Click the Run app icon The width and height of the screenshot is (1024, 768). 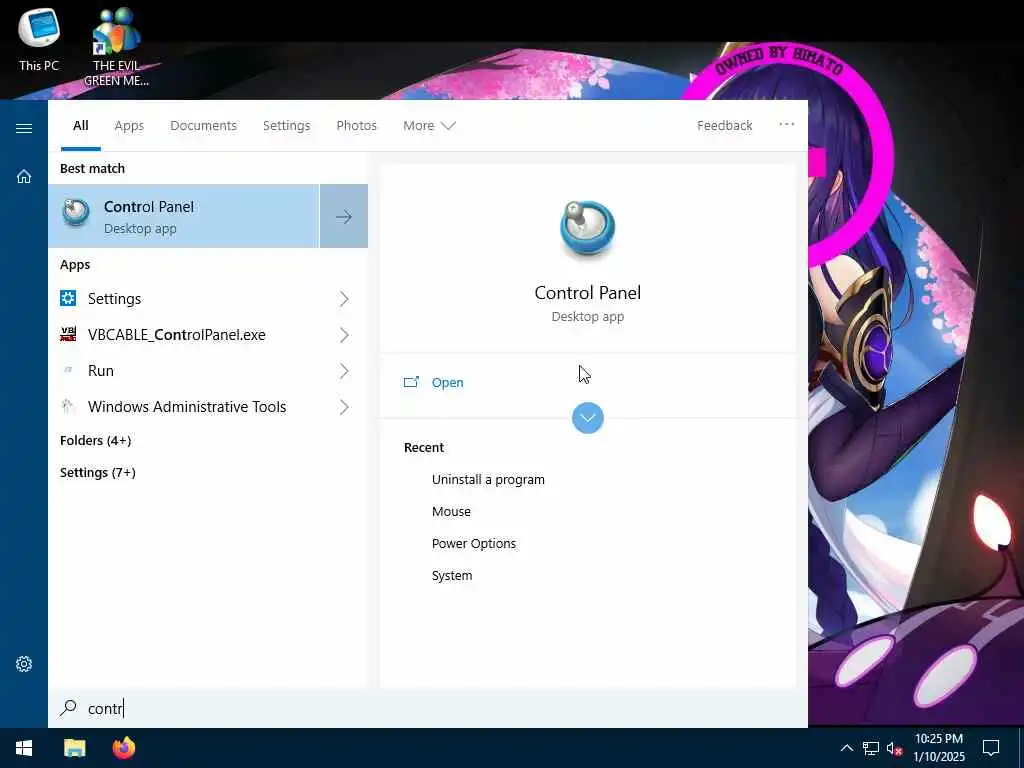68,370
